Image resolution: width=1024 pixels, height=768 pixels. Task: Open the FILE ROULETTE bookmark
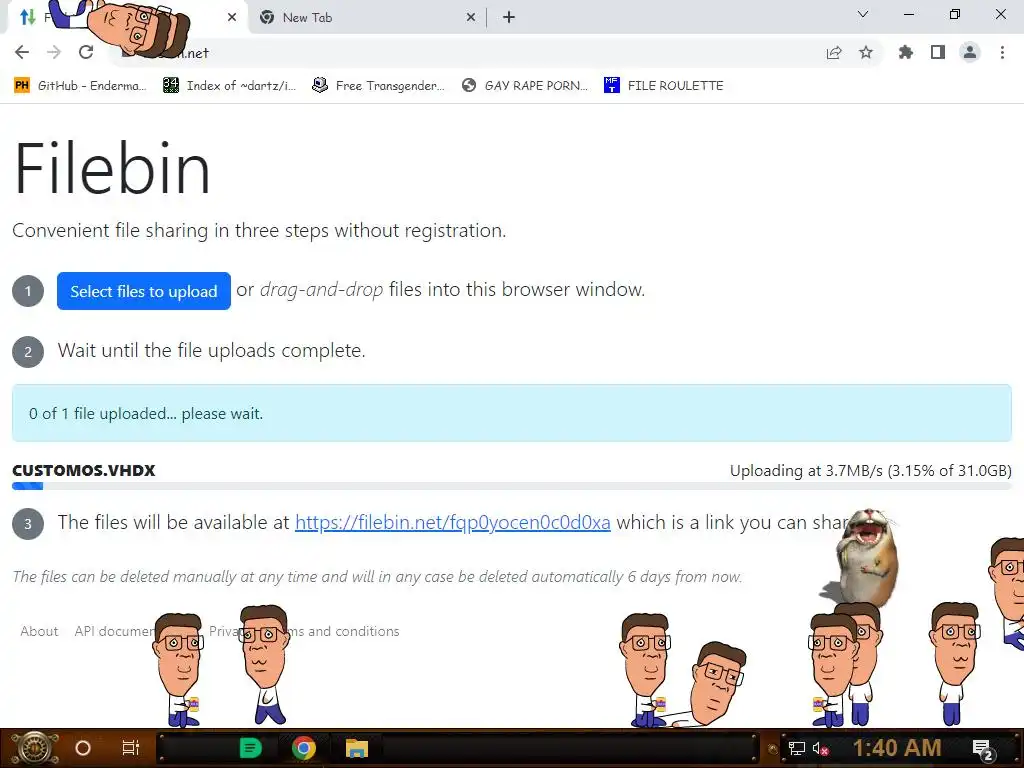tap(664, 86)
